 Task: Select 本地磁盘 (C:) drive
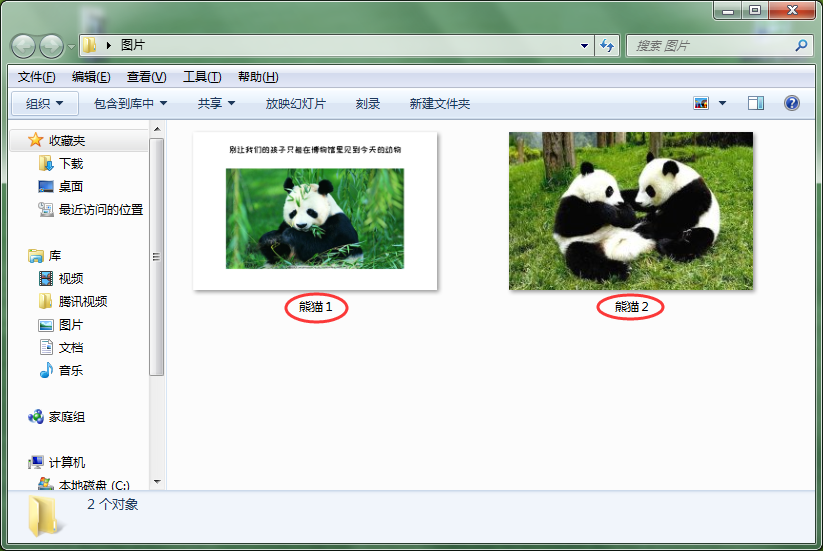click(93, 485)
